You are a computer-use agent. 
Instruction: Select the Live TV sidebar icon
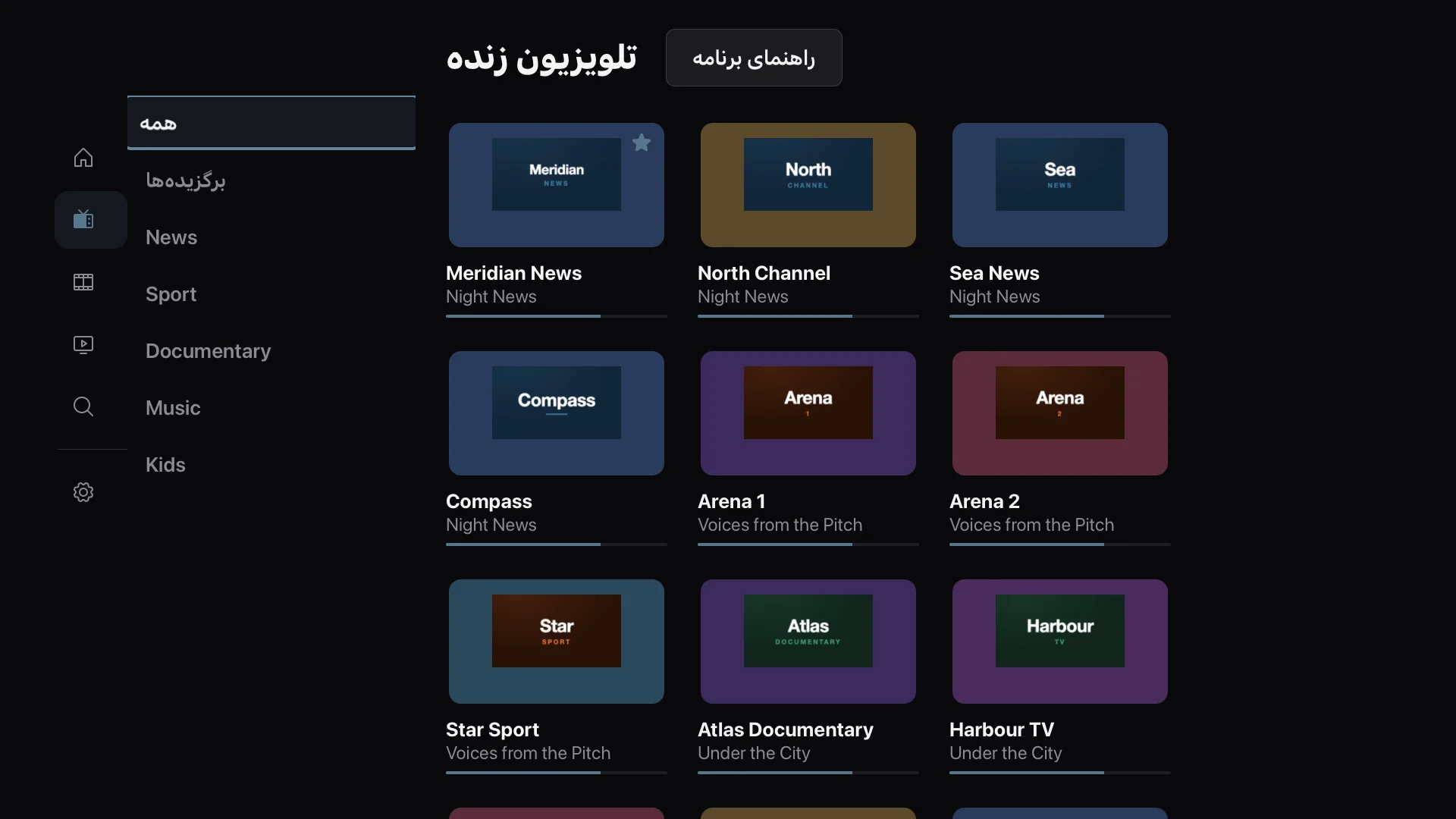coord(83,220)
